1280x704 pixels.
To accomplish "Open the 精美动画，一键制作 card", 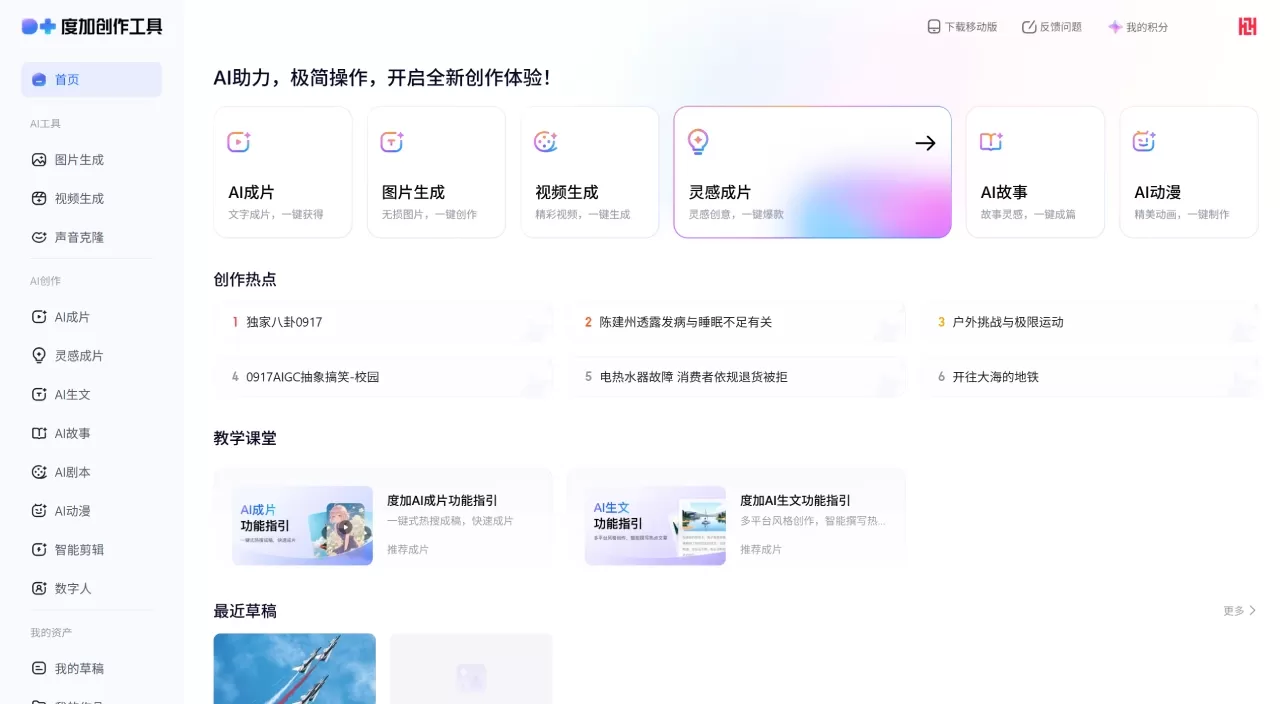I will [1189, 172].
